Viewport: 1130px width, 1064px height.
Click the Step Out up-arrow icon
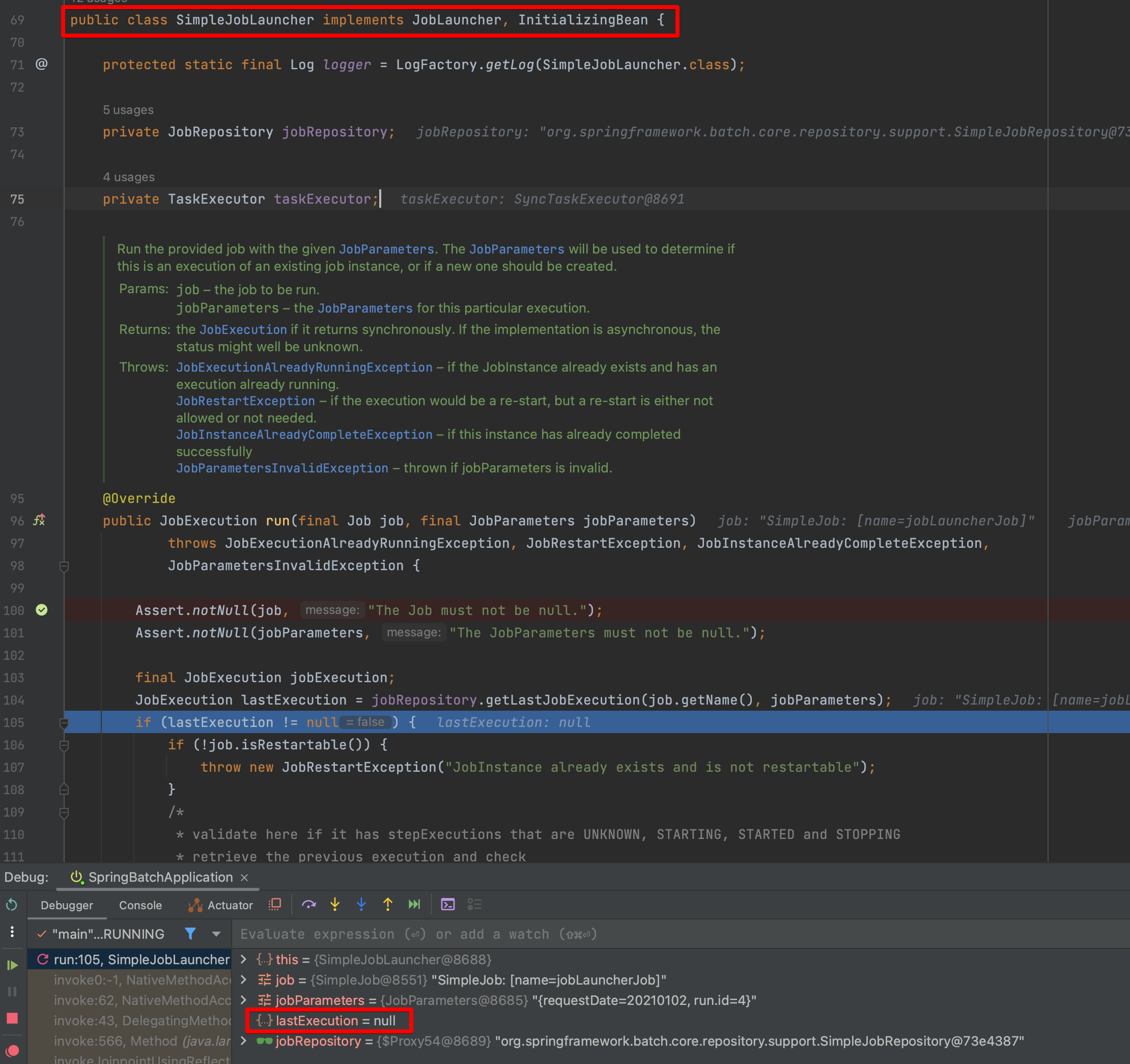click(x=388, y=905)
